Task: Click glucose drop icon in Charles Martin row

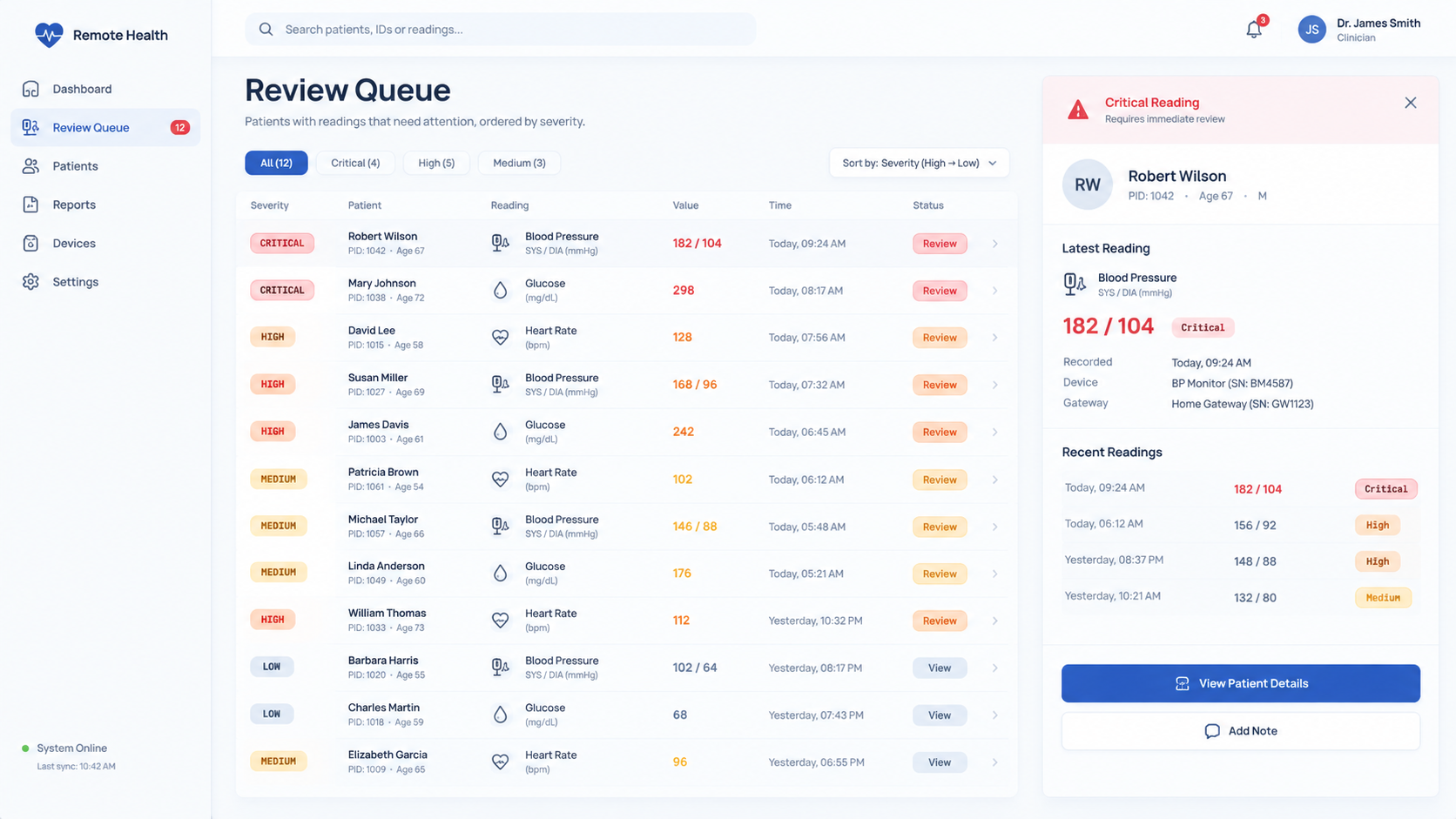Action: [500, 715]
